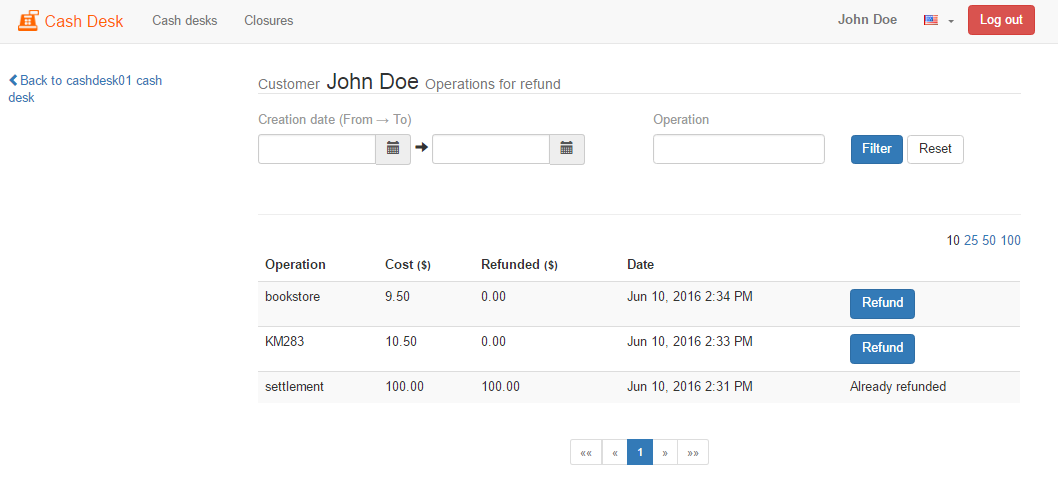
Task: Go to the previous page arrow
Action: tap(614, 452)
